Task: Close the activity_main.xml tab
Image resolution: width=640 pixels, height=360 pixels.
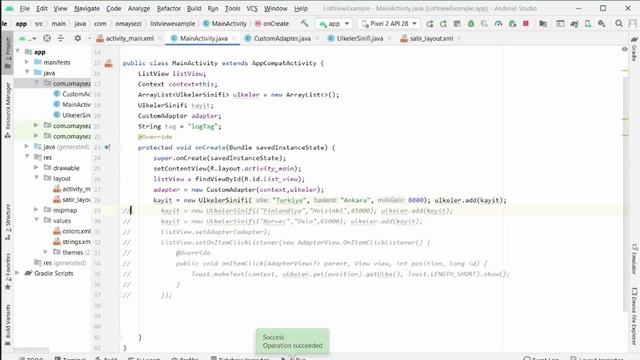Action: [160, 38]
